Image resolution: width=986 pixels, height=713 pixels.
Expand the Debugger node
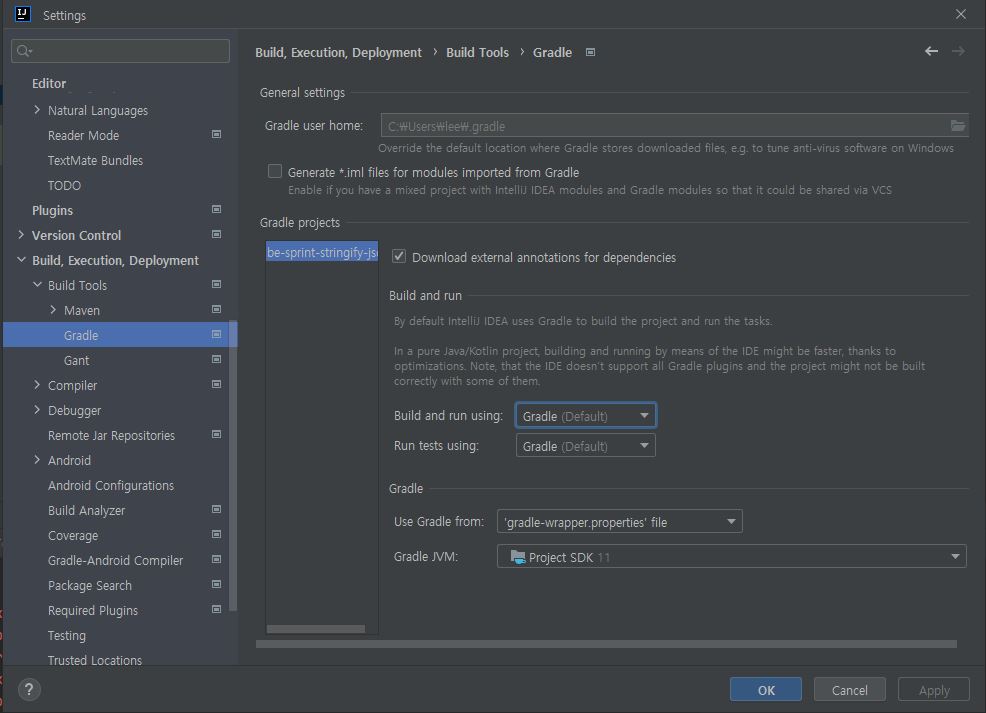pos(36,410)
